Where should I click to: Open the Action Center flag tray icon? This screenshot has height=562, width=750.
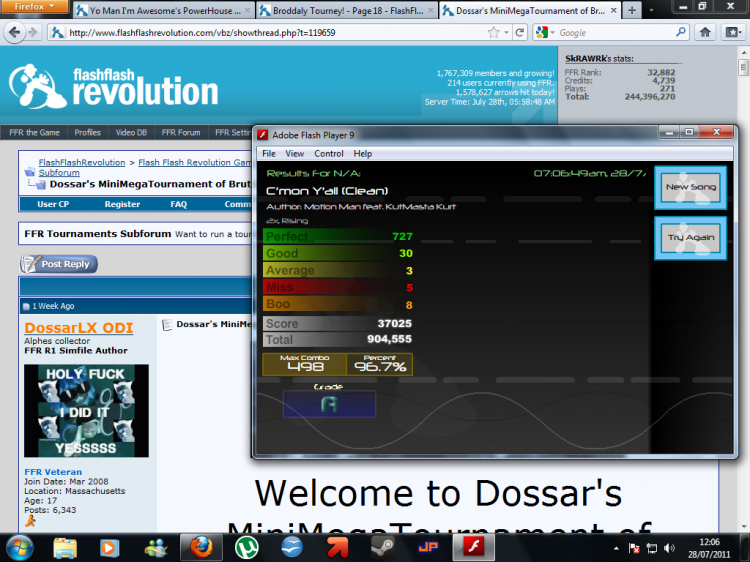click(634, 548)
